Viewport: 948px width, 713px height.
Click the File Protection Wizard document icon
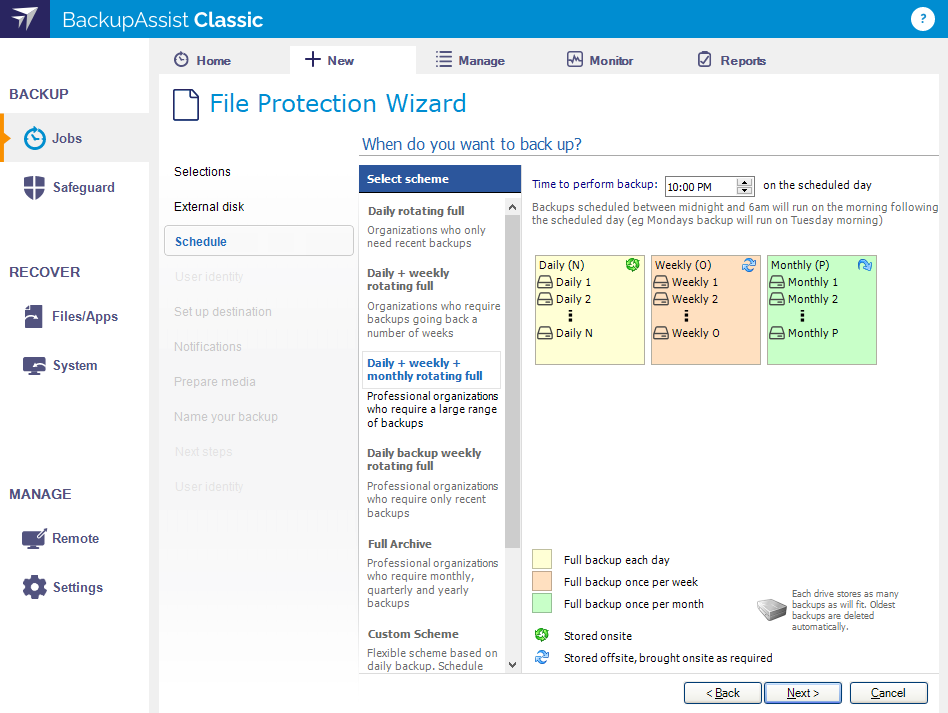(186, 105)
